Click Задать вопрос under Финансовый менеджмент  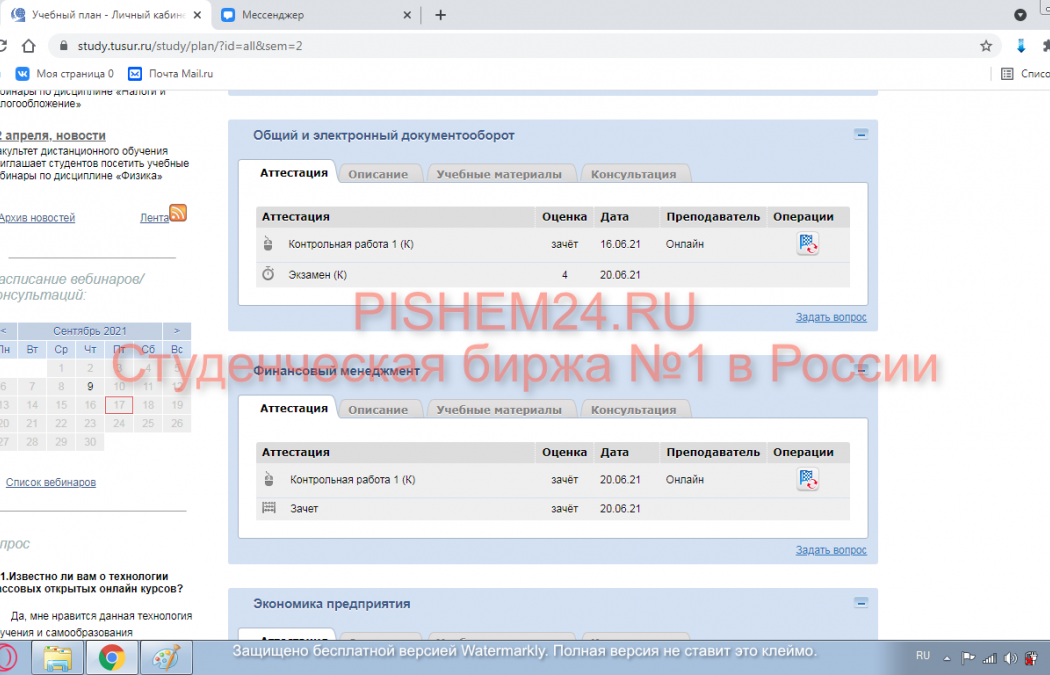click(831, 550)
